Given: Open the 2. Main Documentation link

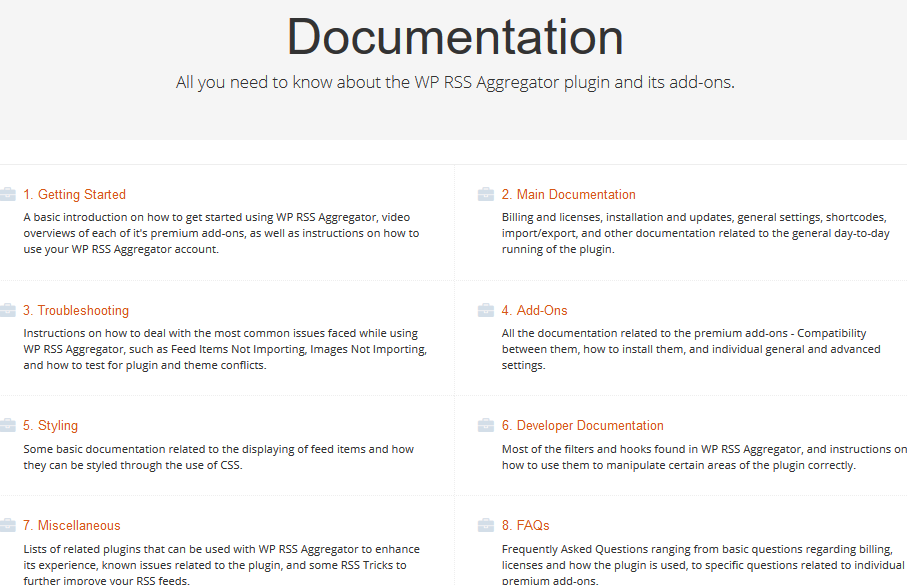Looking at the screenshot, I should pos(569,194).
